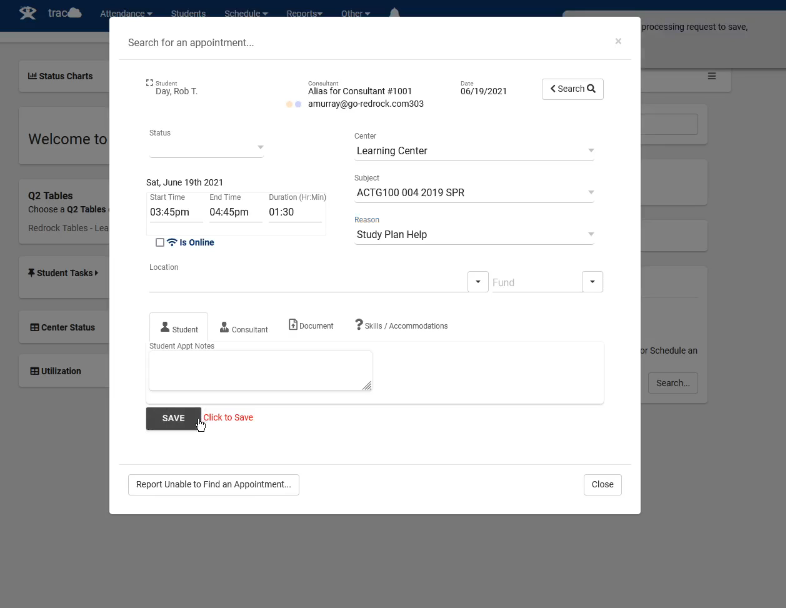Image resolution: width=786 pixels, height=608 pixels.
Task: Open the Subject dropdown ACTG100 004 2019 SPR
Action: [474, 192]
